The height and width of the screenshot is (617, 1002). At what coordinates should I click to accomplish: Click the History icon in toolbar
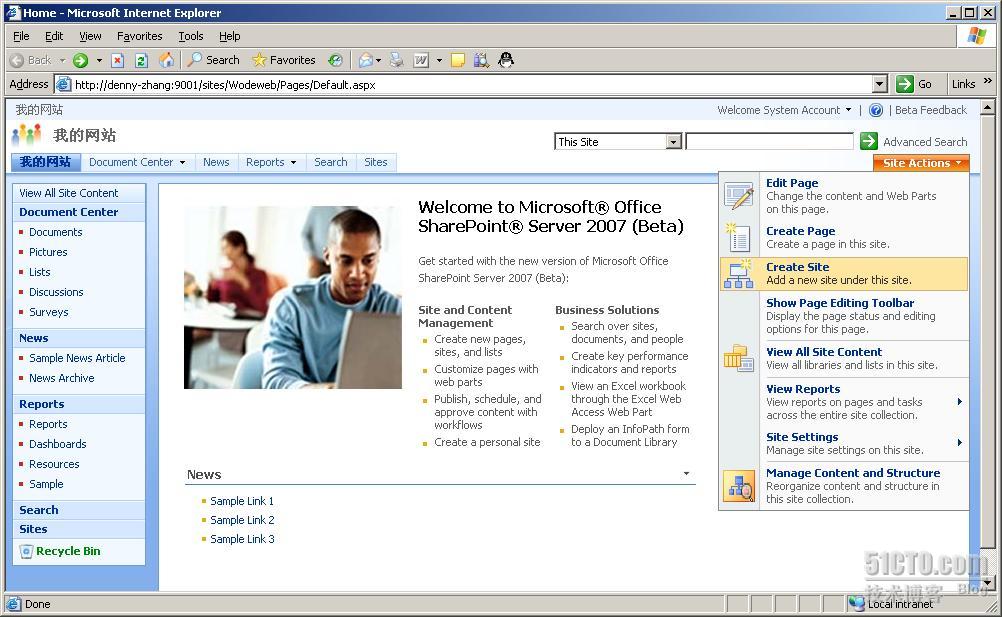(x=335, y=60)
